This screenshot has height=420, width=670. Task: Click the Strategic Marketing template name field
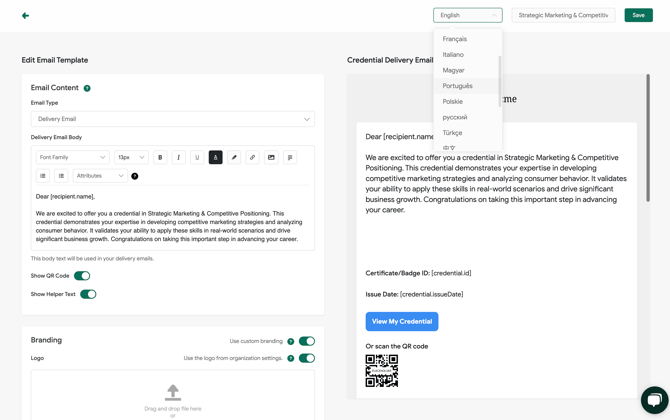point(563,15)
